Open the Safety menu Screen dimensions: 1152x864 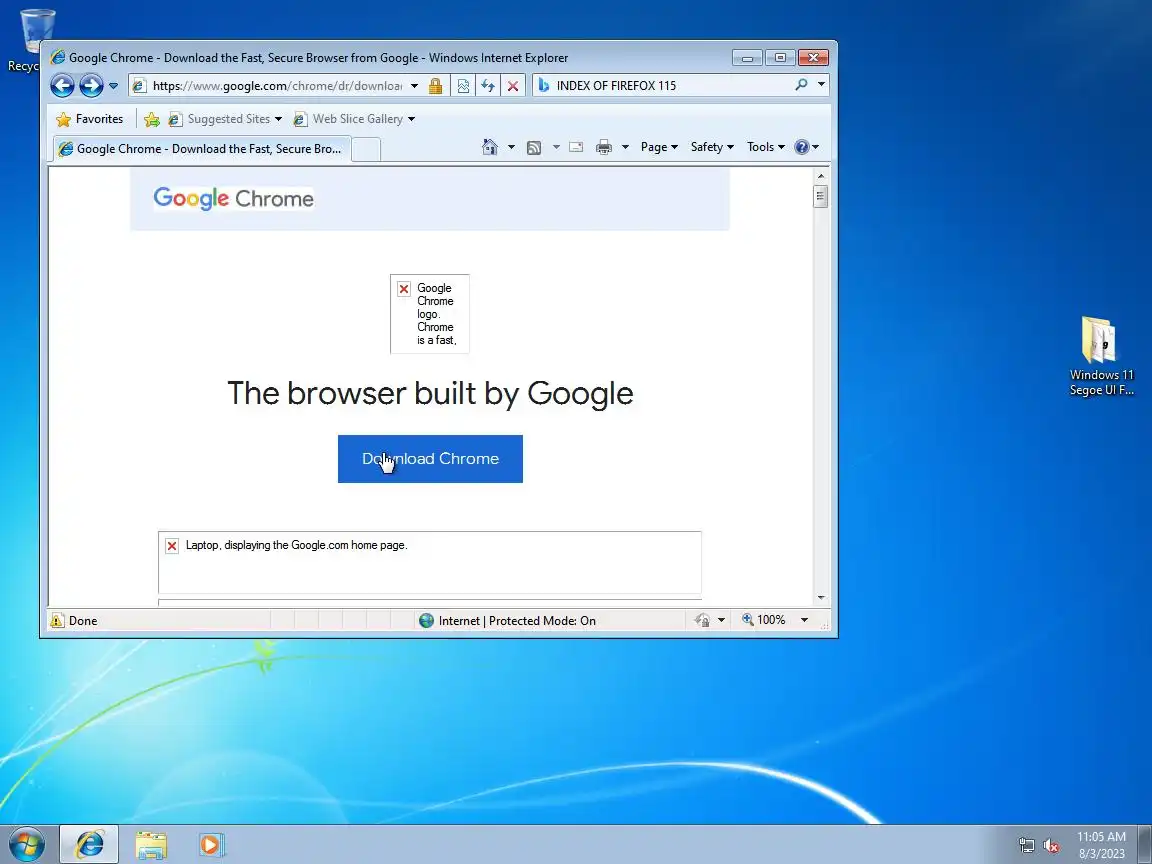pyautogui.click(x=712, y=147)
